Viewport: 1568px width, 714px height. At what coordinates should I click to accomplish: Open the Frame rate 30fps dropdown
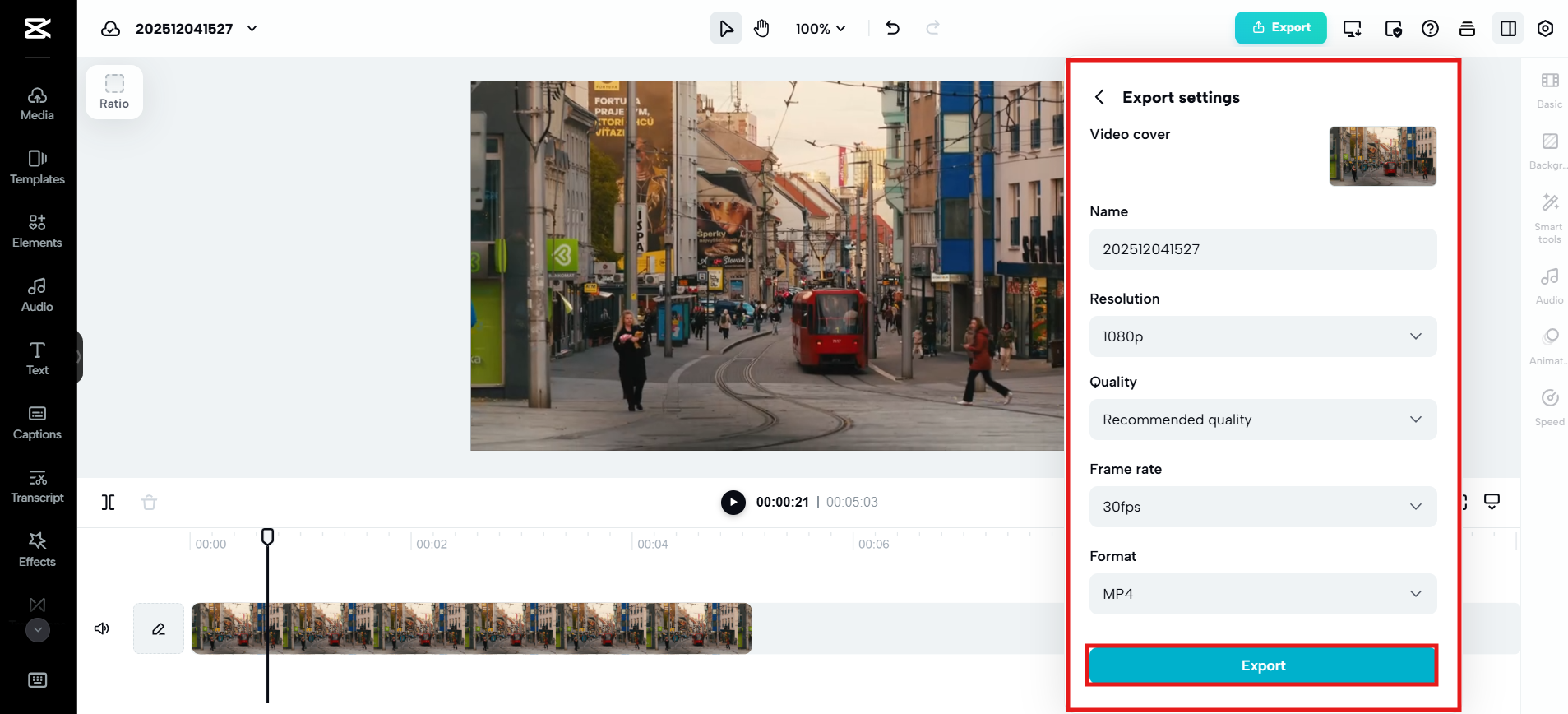(x=1262, y=507)
